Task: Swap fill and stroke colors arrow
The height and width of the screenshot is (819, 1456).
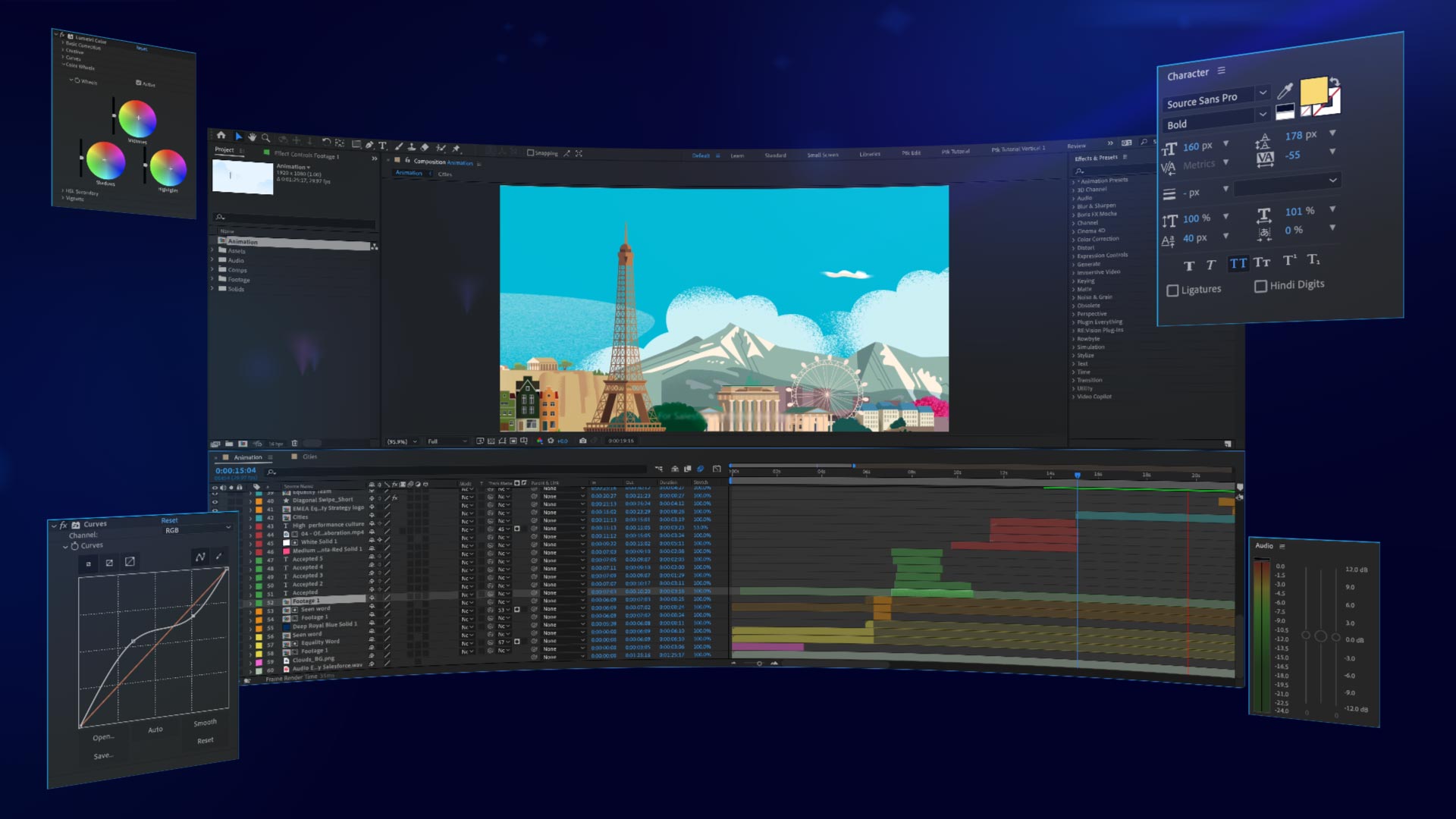Action: point(1335,82)
